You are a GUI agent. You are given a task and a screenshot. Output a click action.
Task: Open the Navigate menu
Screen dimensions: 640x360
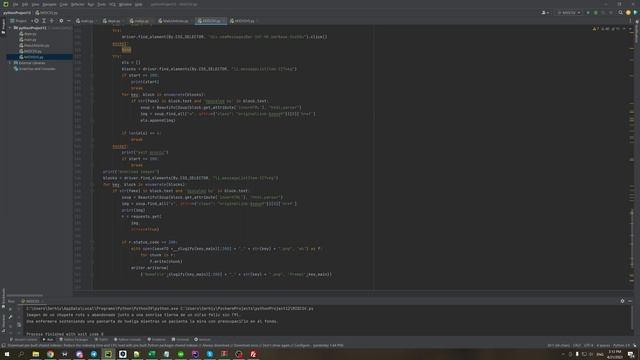49,4
